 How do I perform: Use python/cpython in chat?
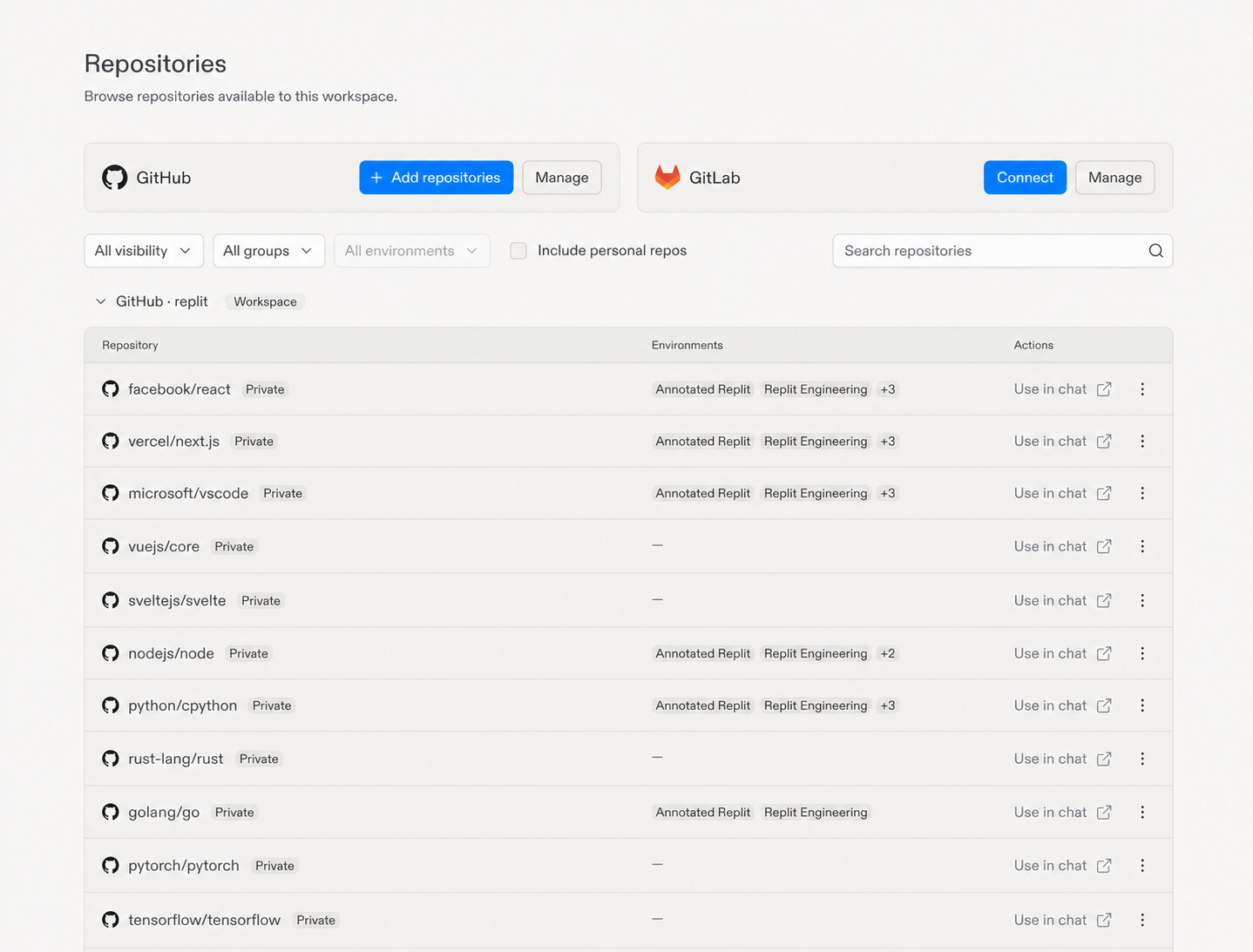coord(1062,706)
